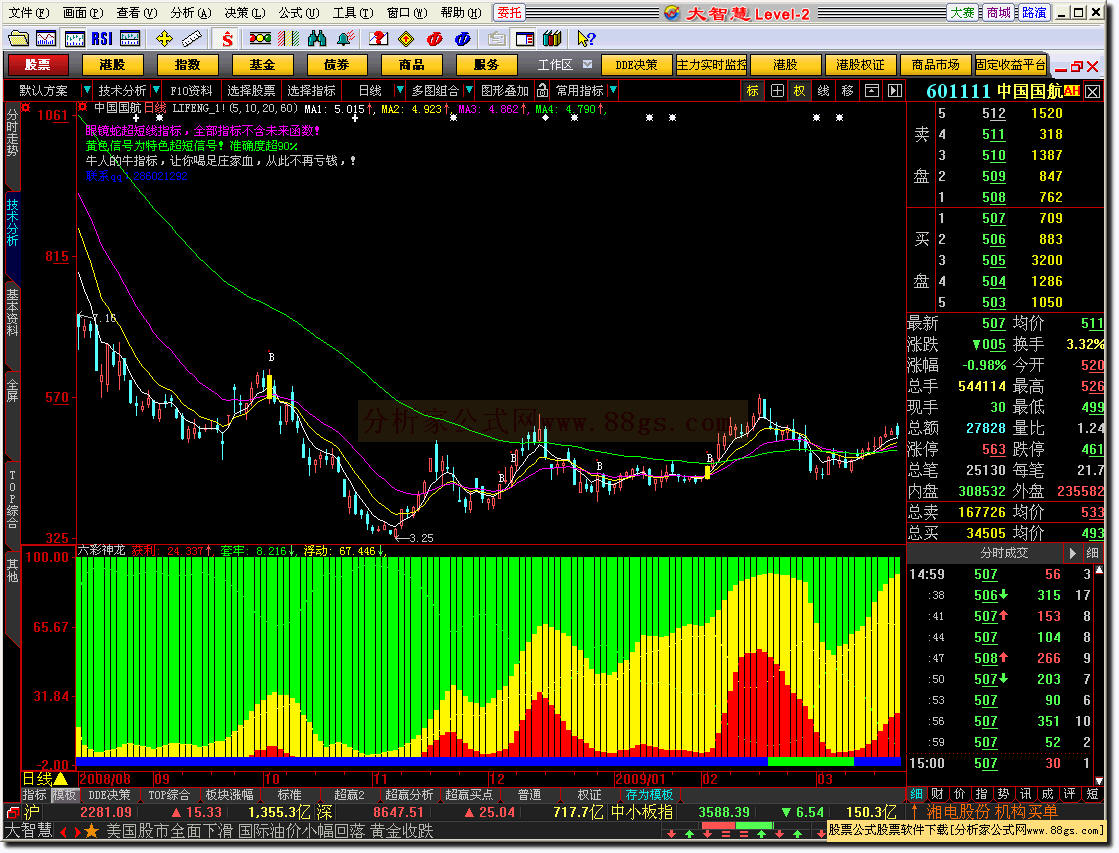The height and width of the screenshot is (853, 1119).
Task: Toggle the 移 move button
Action: pyautogui.click(x=848, y=91)
